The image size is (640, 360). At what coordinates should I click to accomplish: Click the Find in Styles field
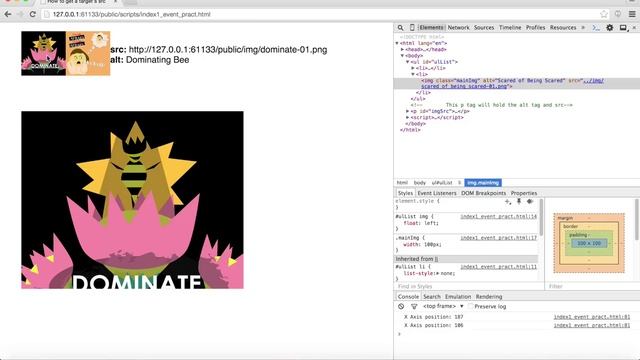click(469, 287)
